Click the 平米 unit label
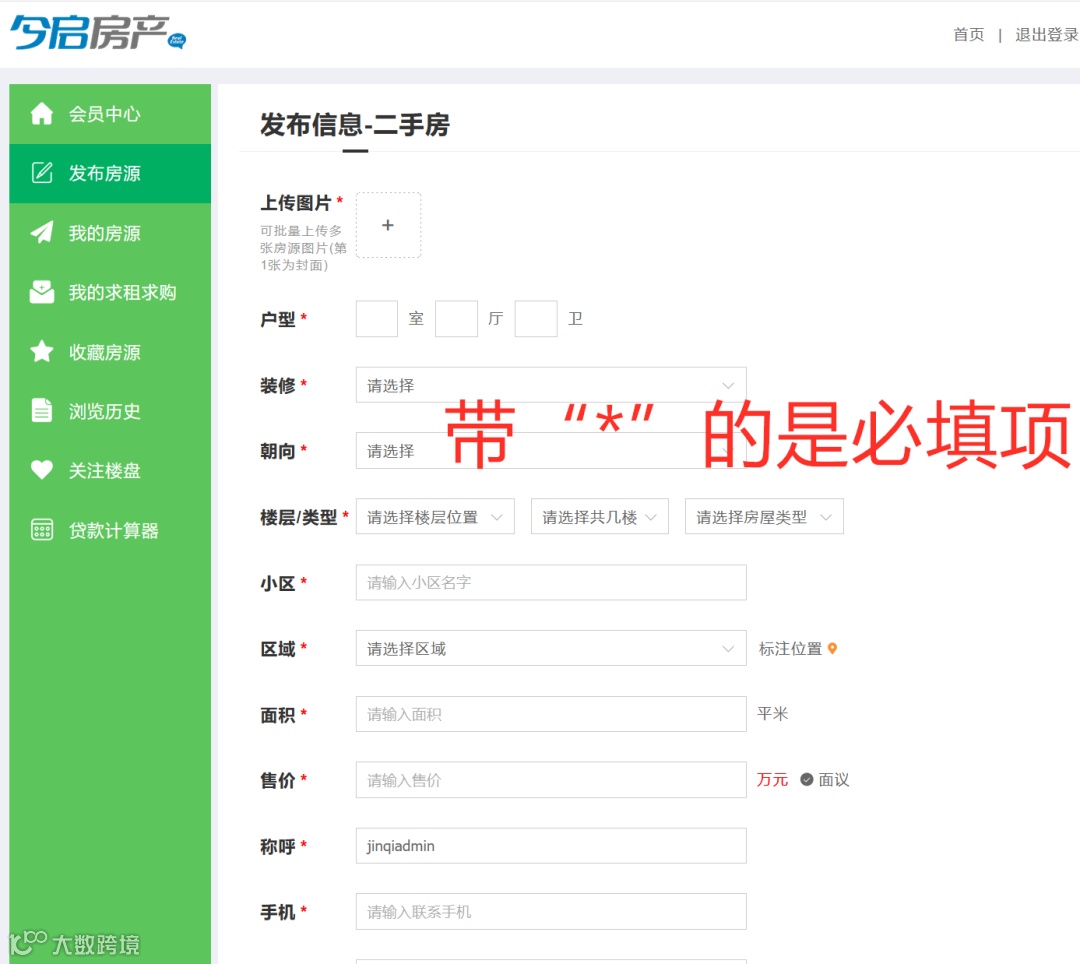Screen dimensions: 1080x964 tap(772, 713)
